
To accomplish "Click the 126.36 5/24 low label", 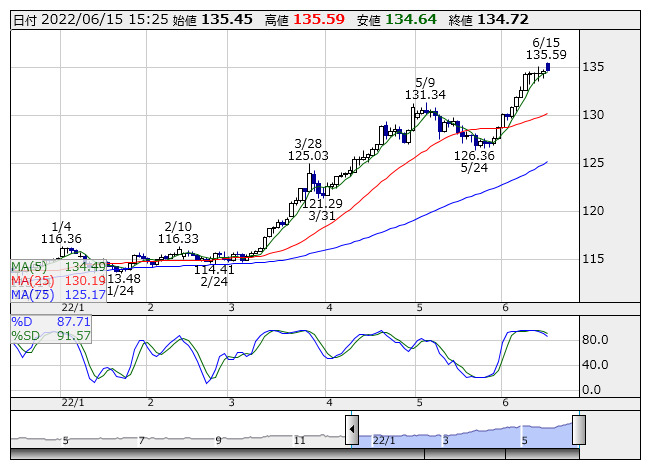I will click(x=474, y=162).
